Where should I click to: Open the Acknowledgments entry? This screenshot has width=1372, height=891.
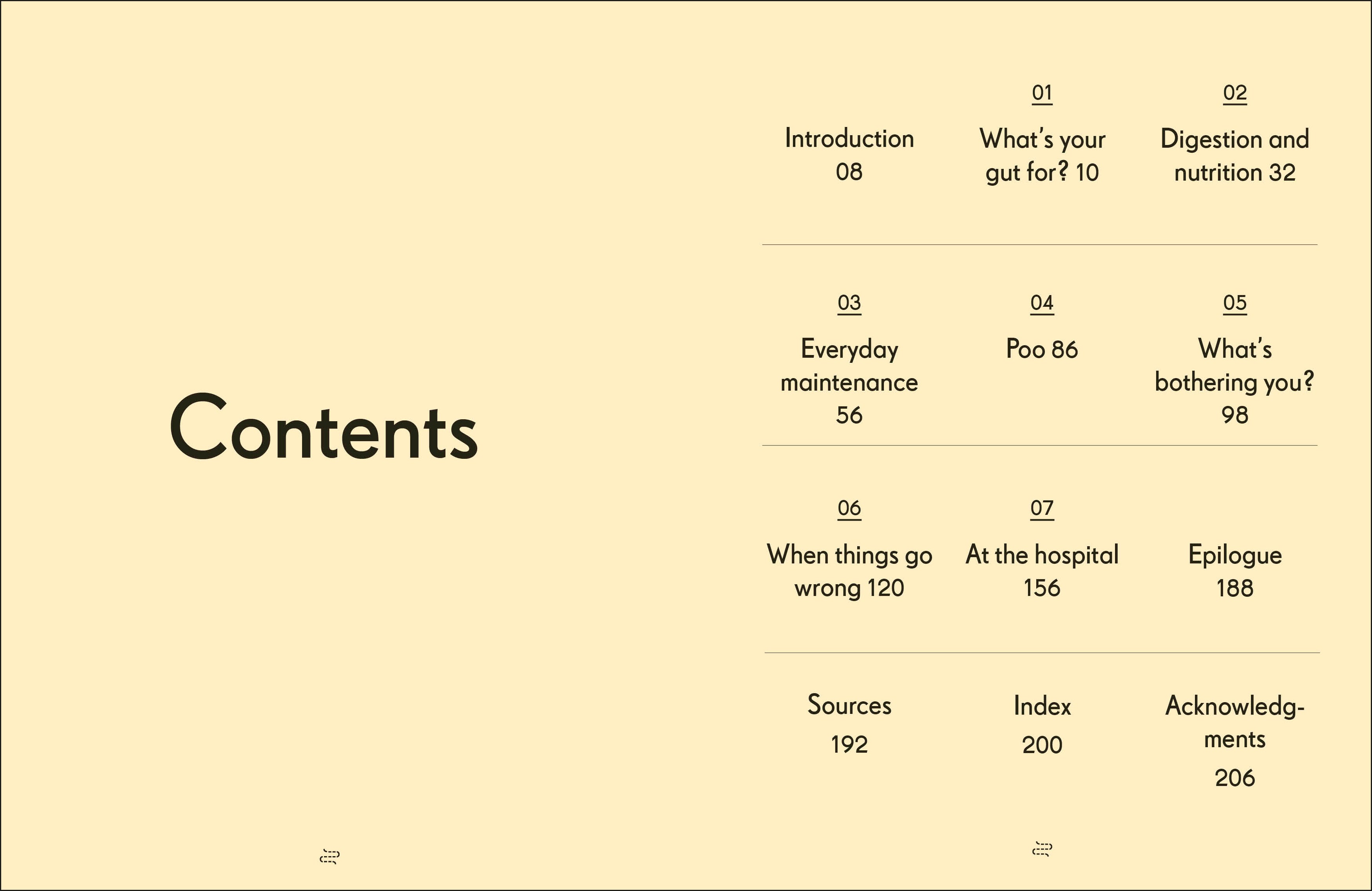1235,722
